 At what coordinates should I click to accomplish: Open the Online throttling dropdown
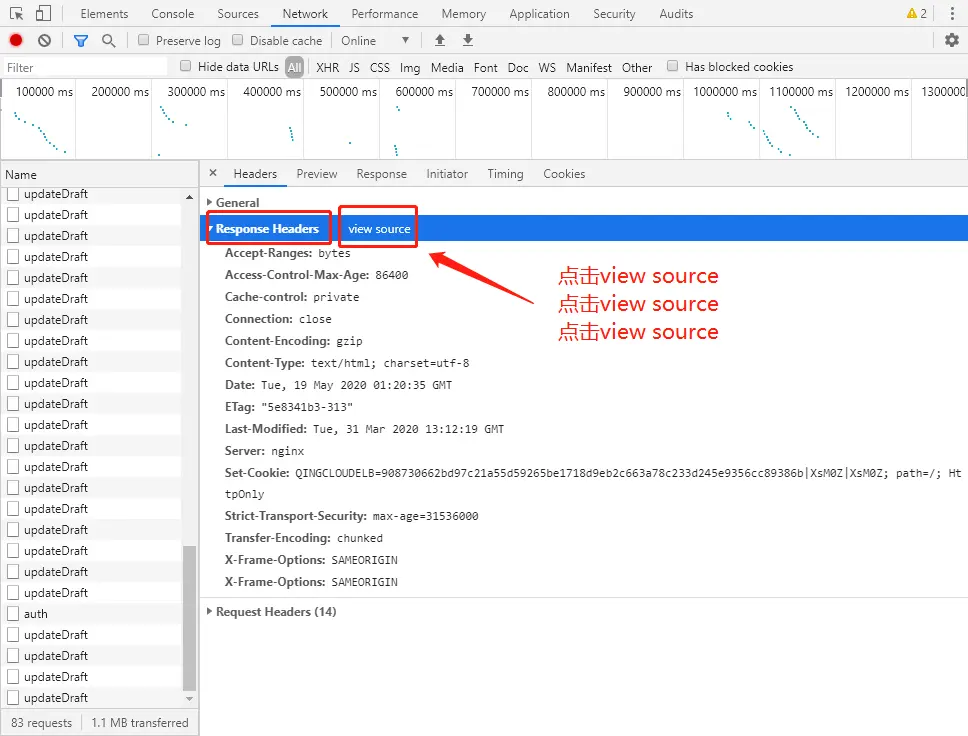point(376,41)
